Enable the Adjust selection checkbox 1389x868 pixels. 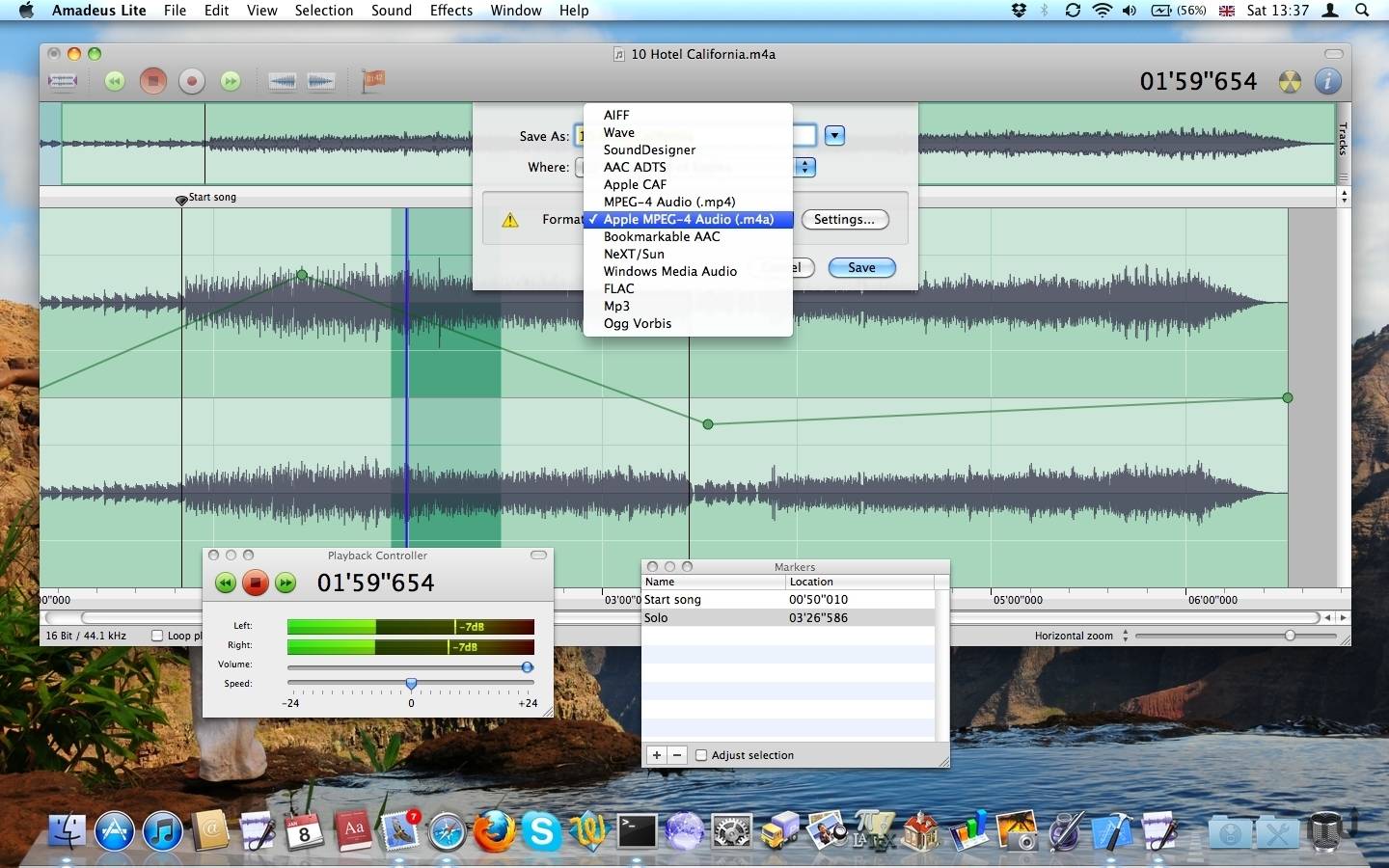coord(701,755)
